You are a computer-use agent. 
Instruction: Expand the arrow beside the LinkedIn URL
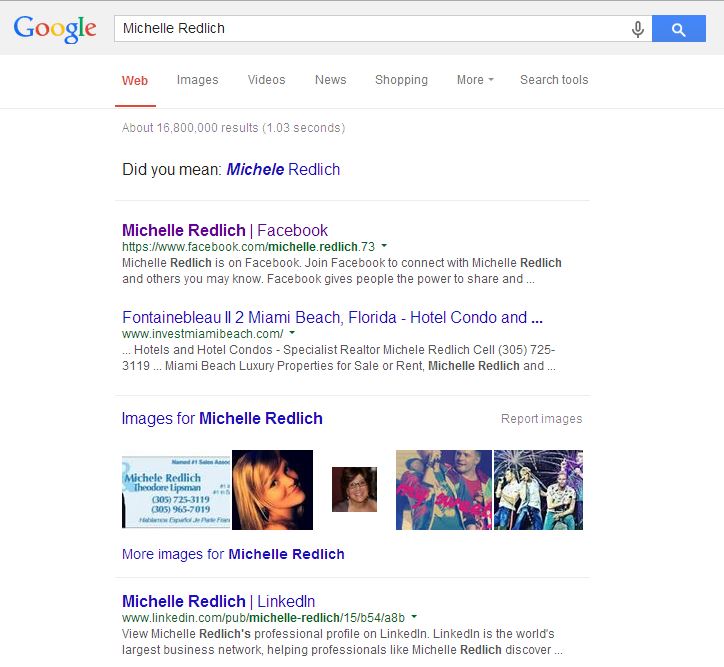tap(413, 618)
